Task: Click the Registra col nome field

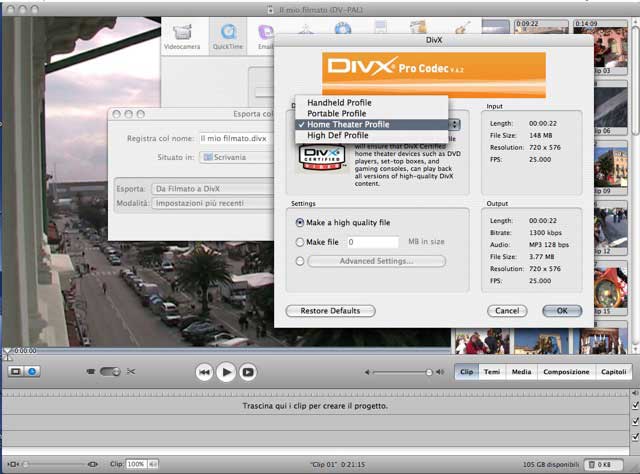Action: [x=236, y=138]
